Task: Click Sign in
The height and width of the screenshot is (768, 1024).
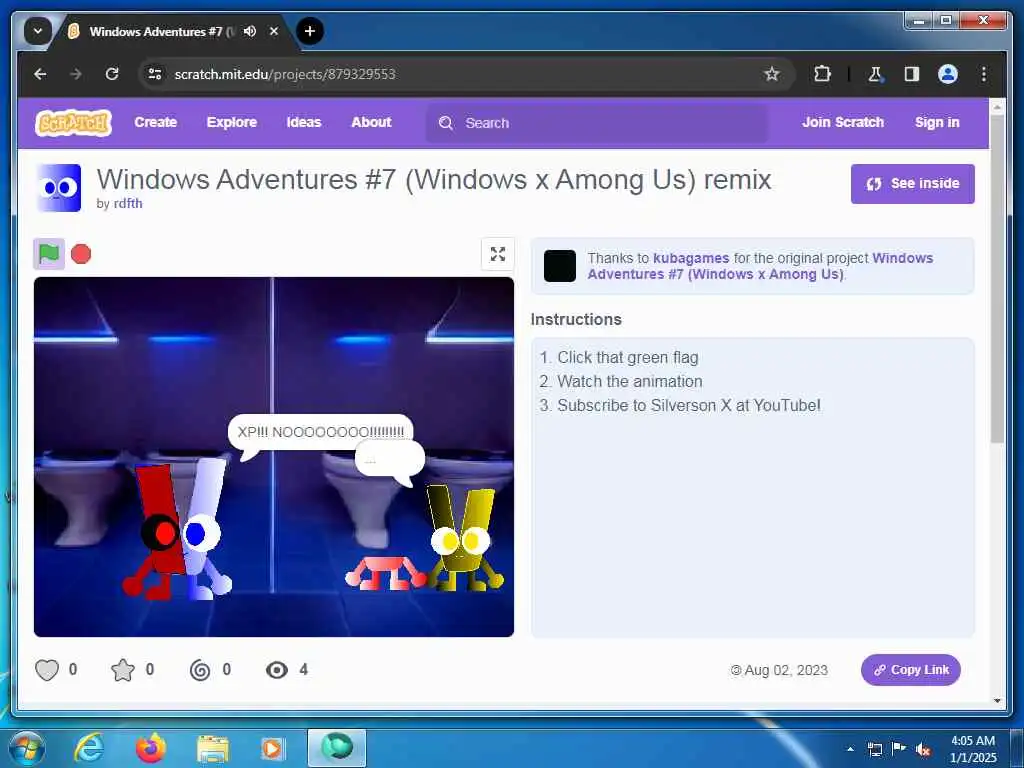Action: 936,122
